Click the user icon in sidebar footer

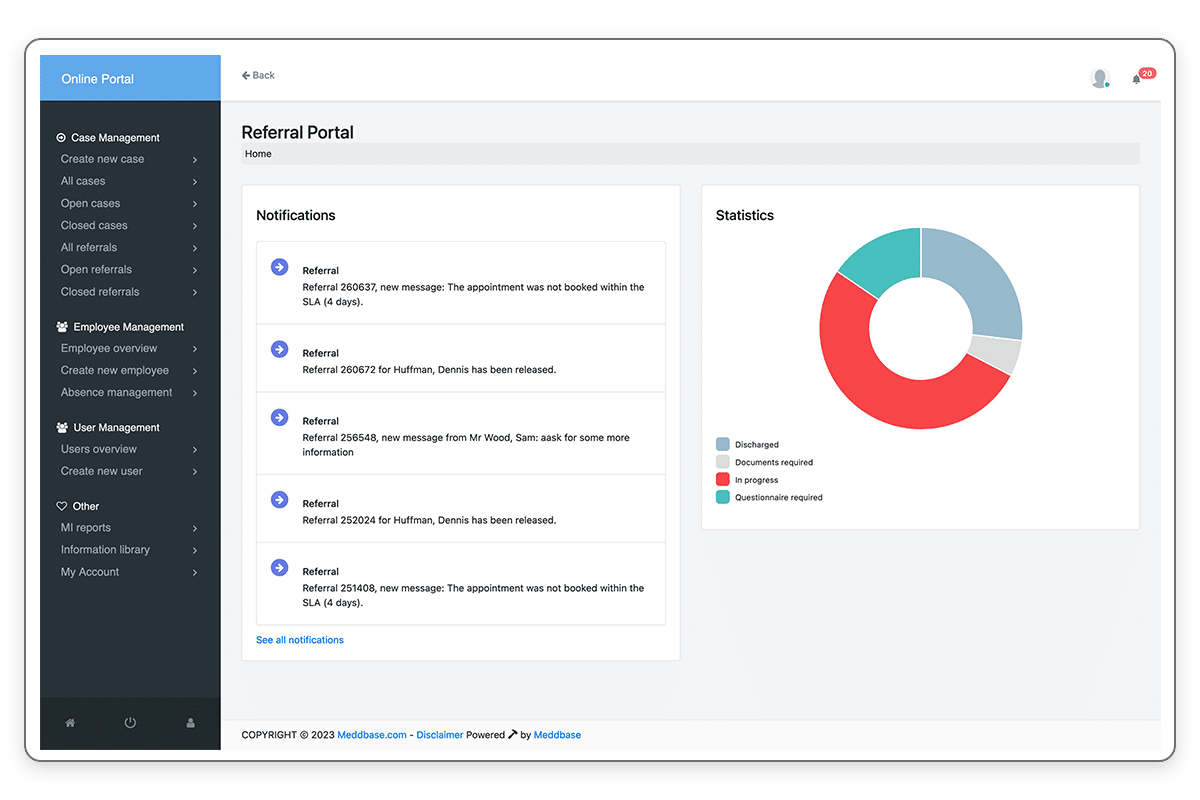point(190,723)
